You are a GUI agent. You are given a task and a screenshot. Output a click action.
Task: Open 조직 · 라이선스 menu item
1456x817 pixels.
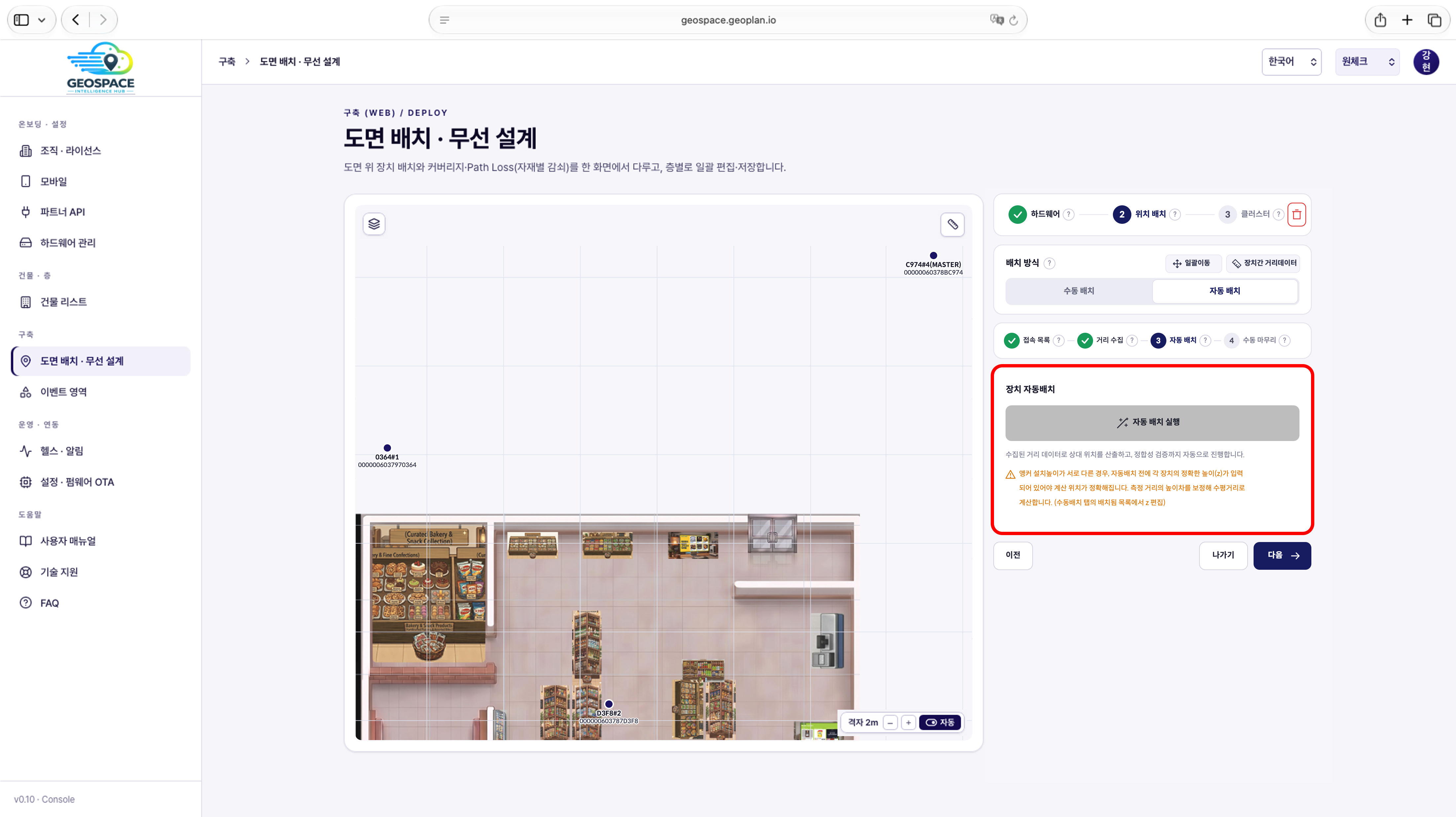click(x=101, y=151)
